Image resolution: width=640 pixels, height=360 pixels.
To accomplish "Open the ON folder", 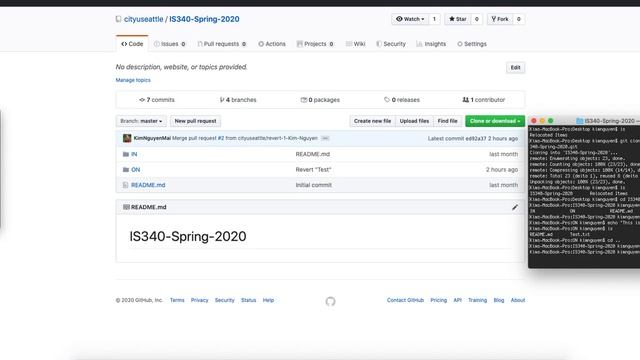I will [x=136, y=169].
